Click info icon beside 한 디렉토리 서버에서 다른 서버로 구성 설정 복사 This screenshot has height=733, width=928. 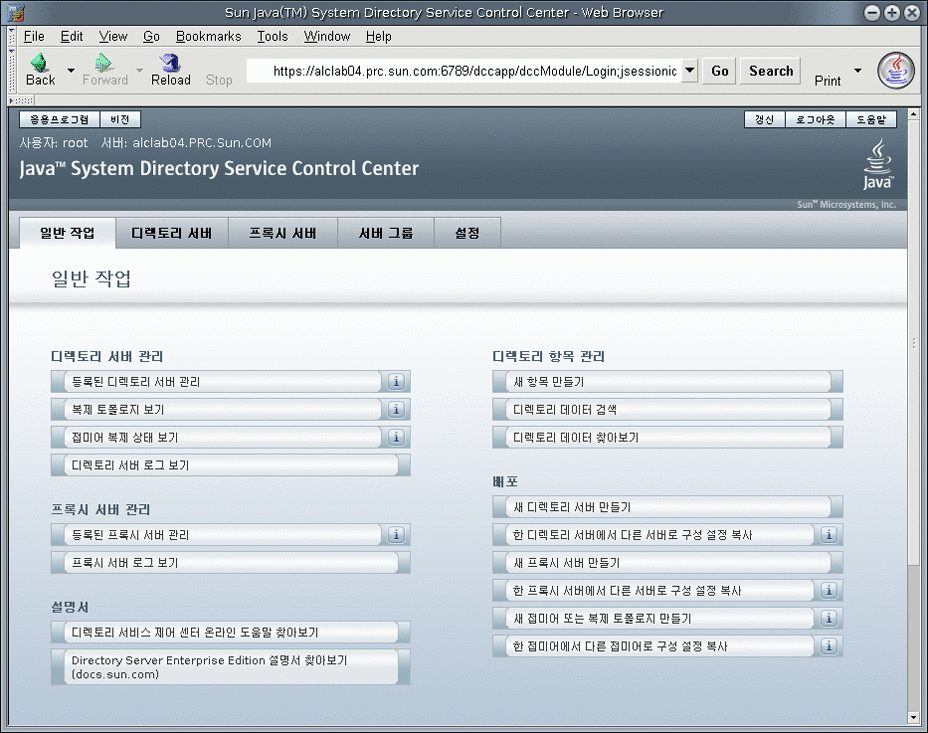tap(829, 535)
